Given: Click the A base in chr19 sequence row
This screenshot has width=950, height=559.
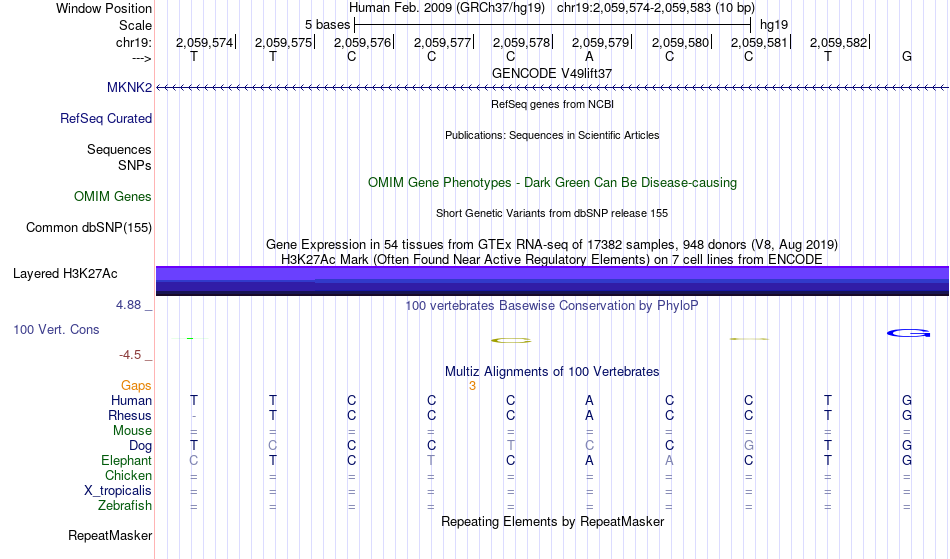Looking at the screenshot, I should 590,57.
